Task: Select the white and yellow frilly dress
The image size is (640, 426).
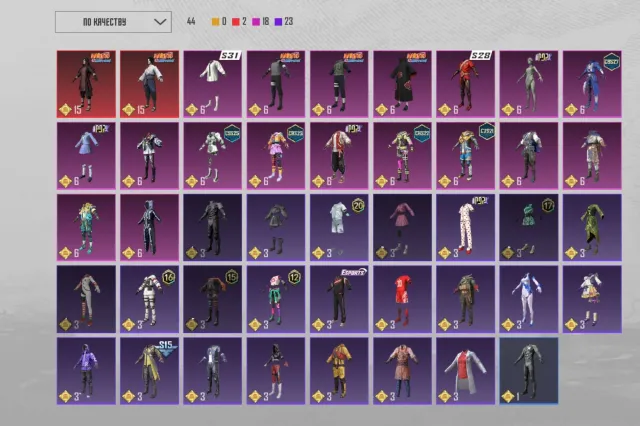Action: 592,300
